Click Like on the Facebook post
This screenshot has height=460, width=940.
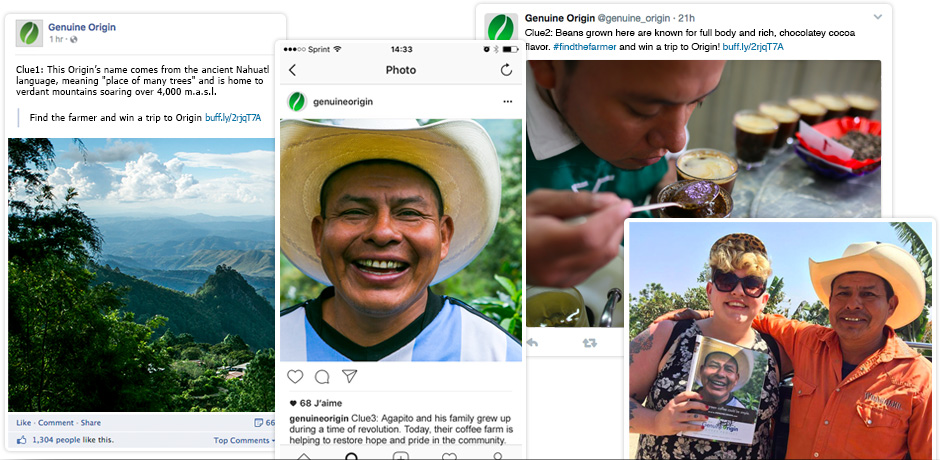coord(24,423)
